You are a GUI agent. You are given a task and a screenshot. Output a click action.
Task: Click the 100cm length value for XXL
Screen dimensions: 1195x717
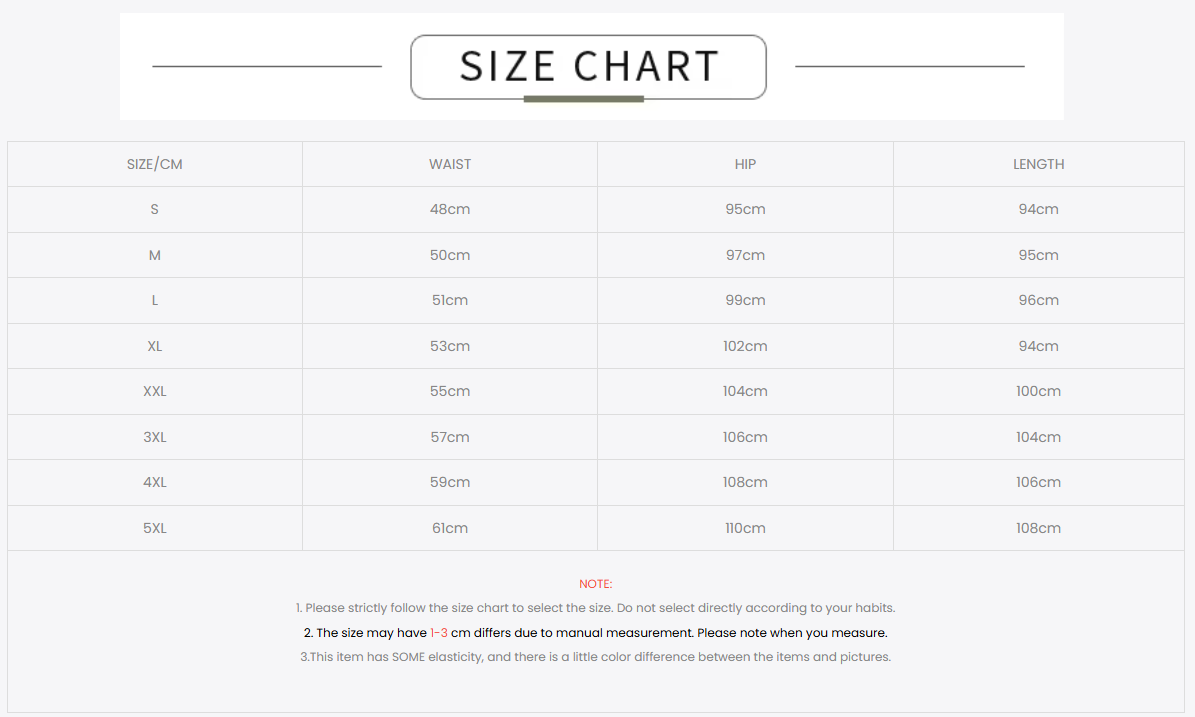click(1038, 391)
